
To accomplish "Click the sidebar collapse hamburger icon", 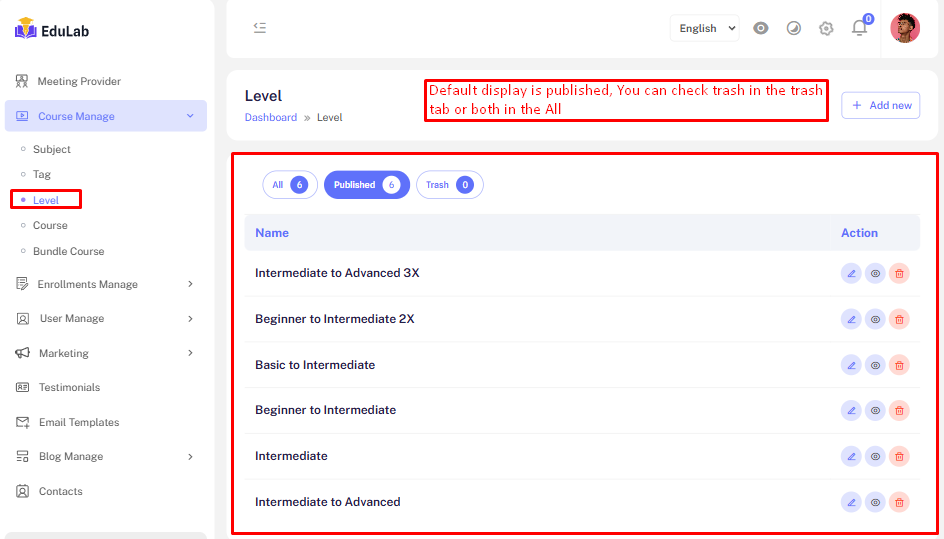I will pyautogui.click(x=260, y=28).
